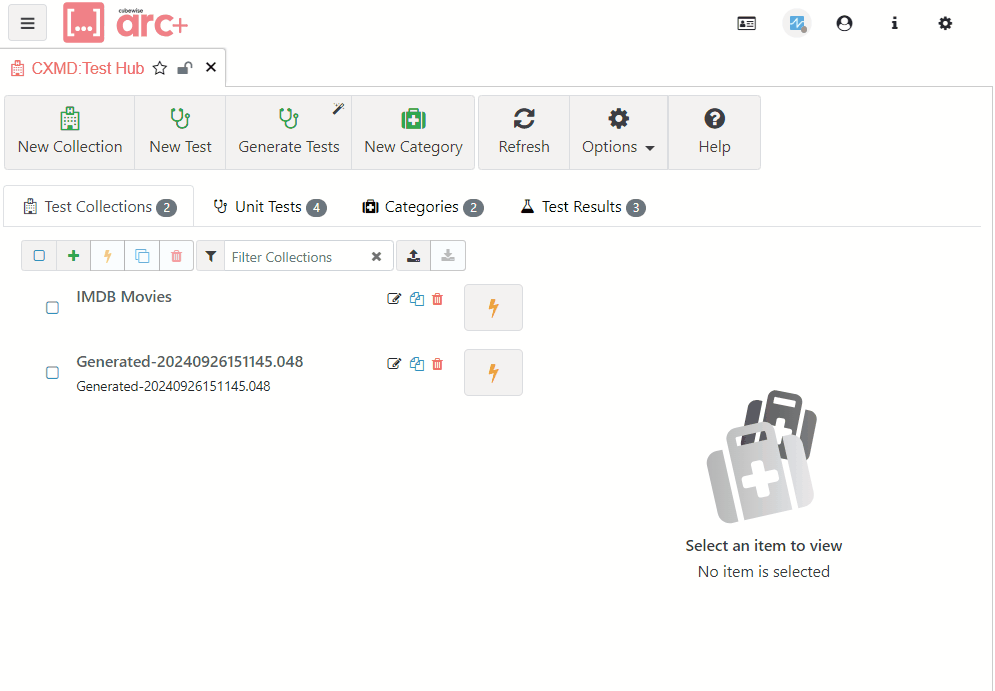The height and width of the screenshot is (691, 995).
Task: Run the Generated-20240926151145.048 collection
Action: pos(493,372)
